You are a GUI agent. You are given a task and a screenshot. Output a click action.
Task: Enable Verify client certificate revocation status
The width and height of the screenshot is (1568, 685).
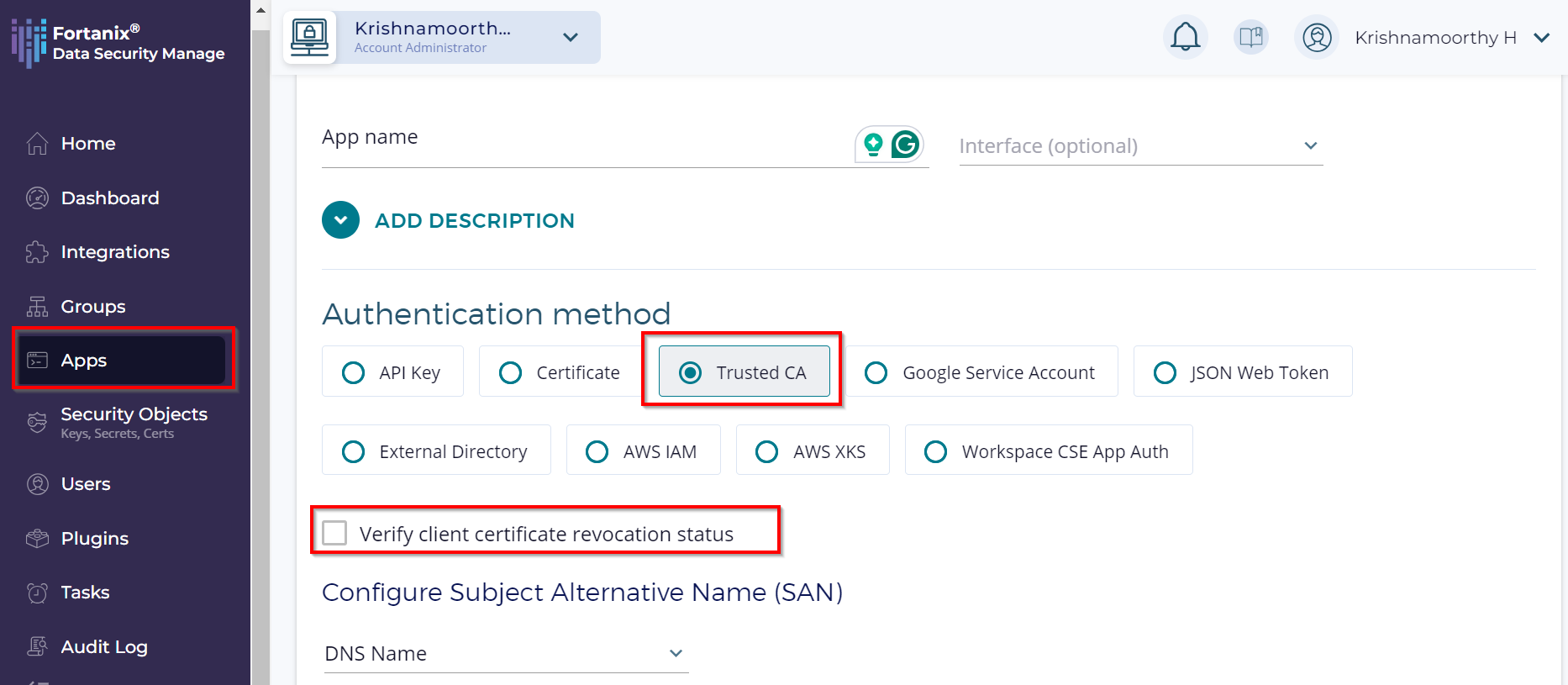click(x=335, y=533)
